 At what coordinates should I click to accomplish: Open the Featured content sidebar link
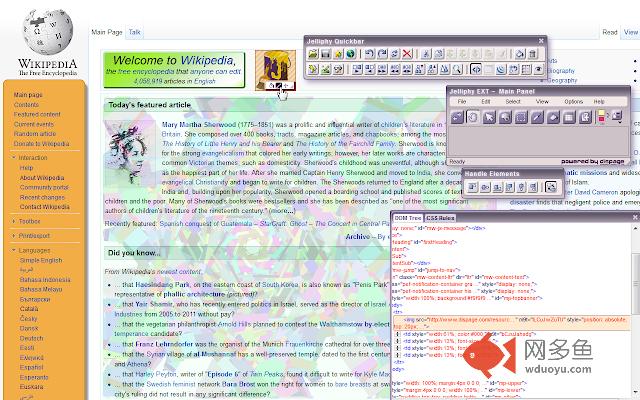pos(37,114)
